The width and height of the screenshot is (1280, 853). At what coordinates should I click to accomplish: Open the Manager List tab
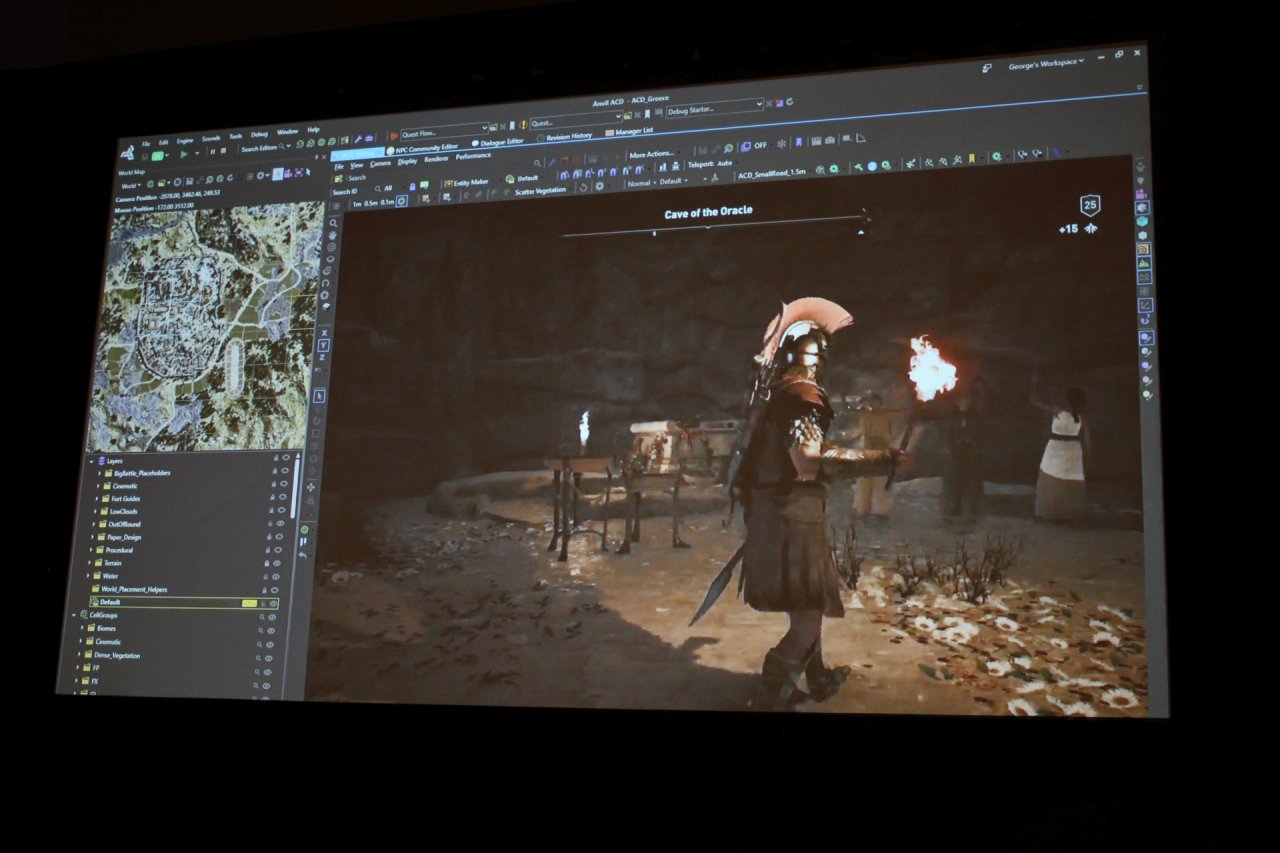(629, 131)
